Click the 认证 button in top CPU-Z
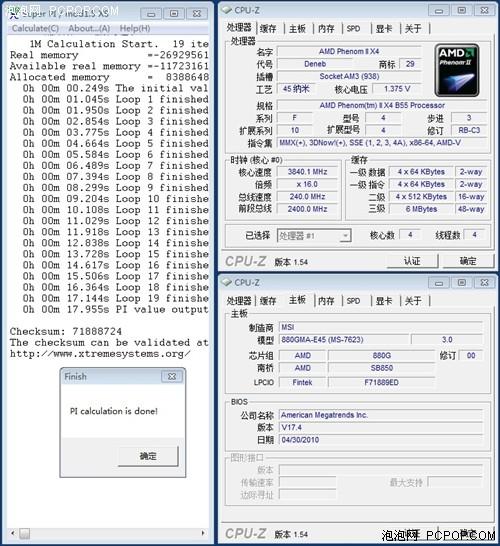Screen dimensions: 500x546 (412, 261)
